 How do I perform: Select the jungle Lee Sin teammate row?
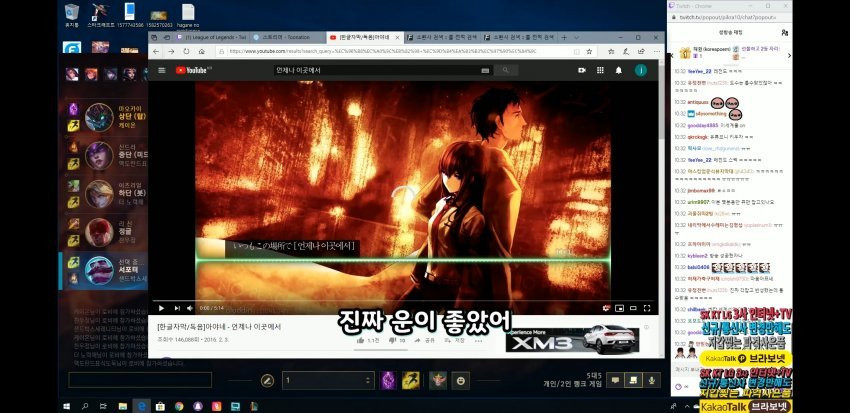(106, 232)
